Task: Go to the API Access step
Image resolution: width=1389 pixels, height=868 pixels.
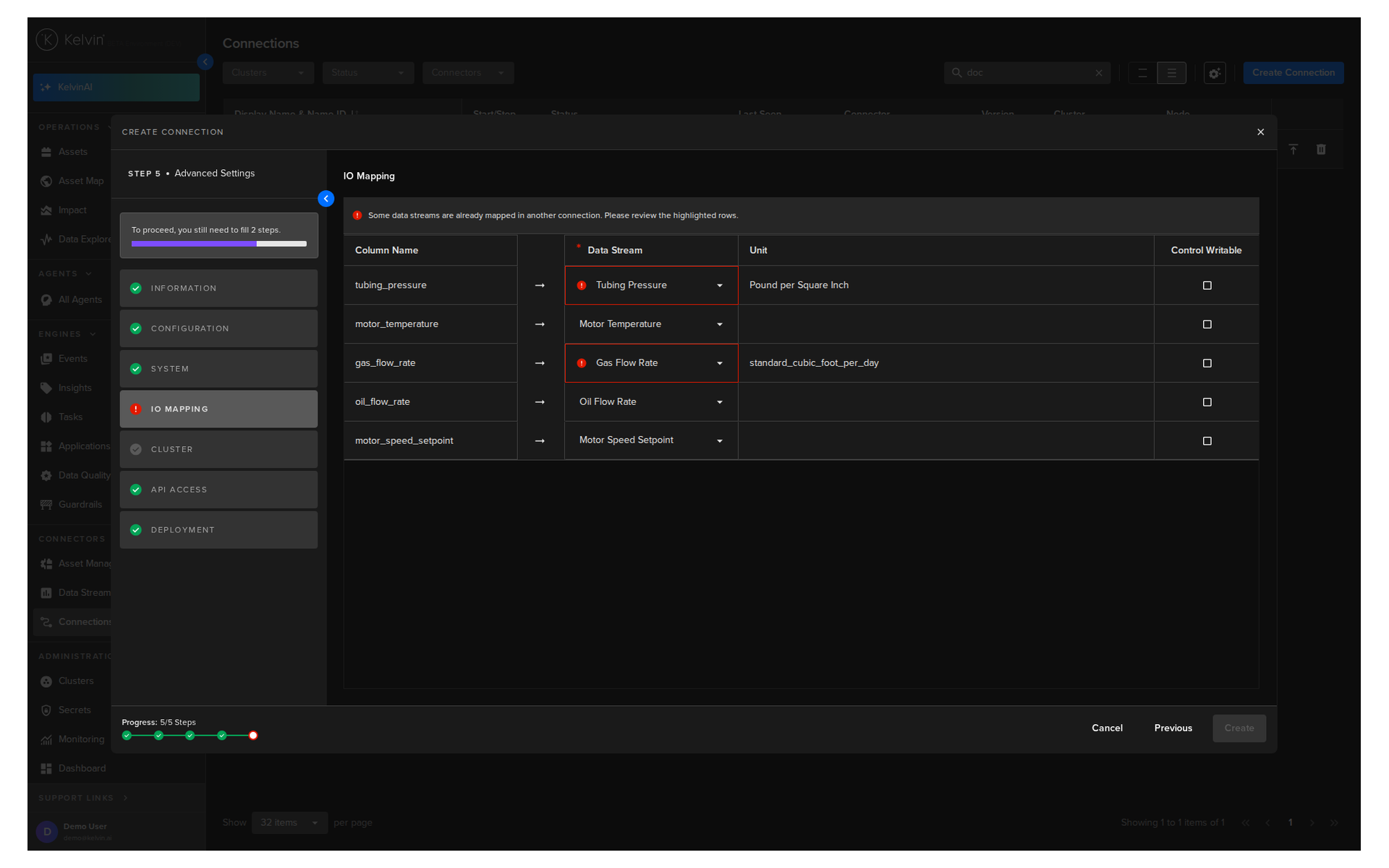Action: (218, 490)
